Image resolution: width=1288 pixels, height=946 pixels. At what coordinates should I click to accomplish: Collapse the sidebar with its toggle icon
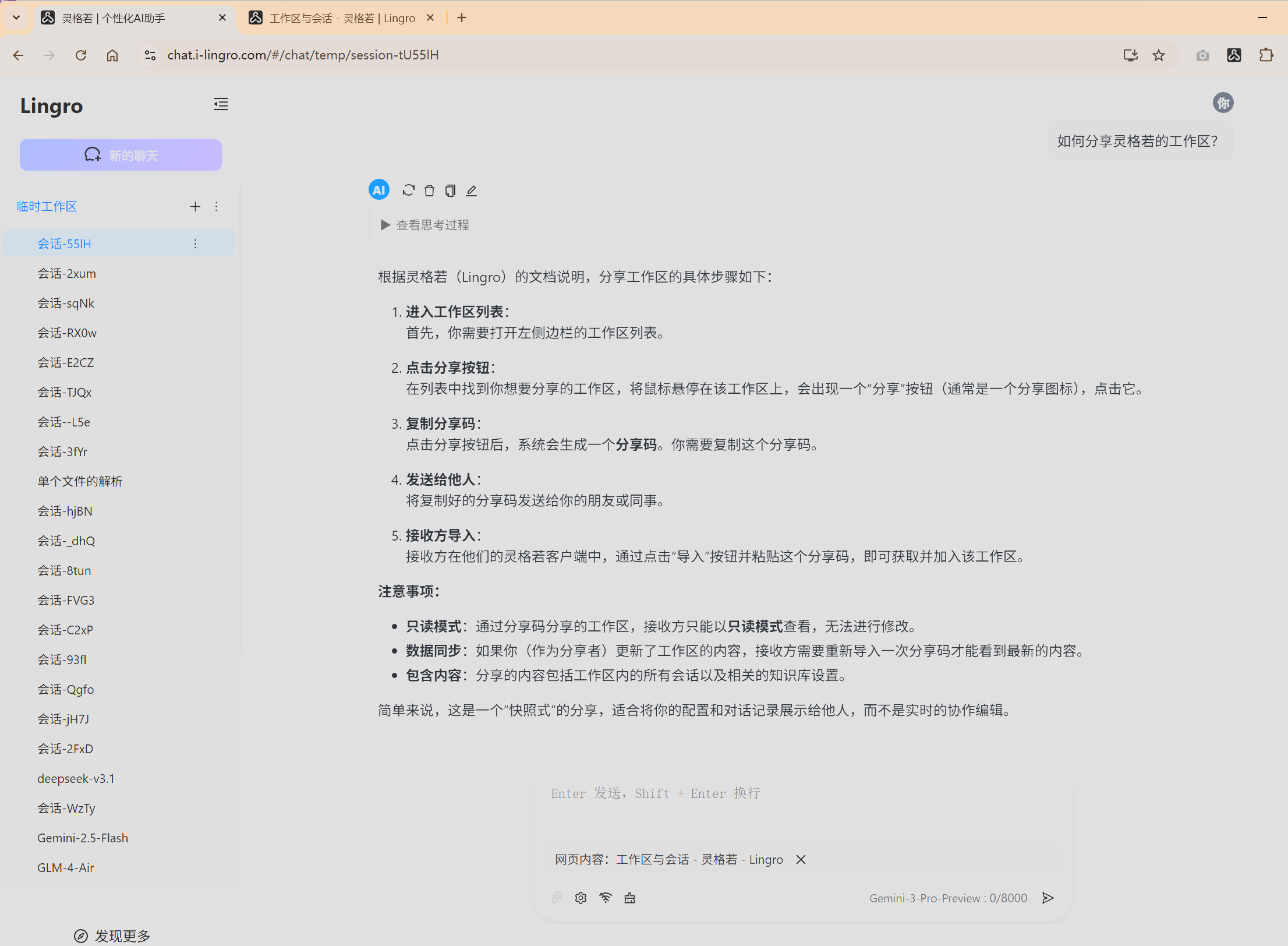221,104
